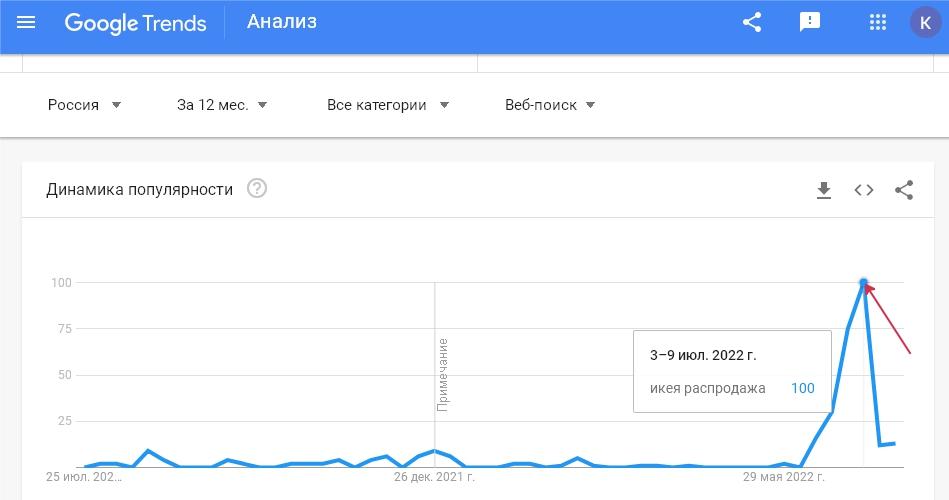Click the embed code icon
Image resolution: width=949 pixels, height=500 pixels.
[864, 190]
